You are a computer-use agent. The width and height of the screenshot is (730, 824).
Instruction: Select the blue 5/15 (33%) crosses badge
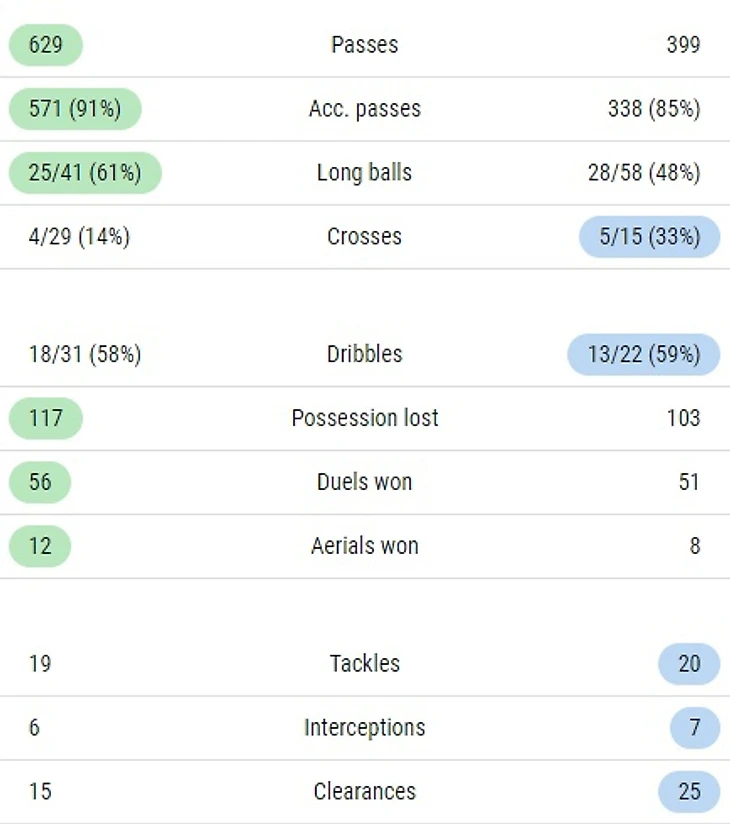click(650, 236)
